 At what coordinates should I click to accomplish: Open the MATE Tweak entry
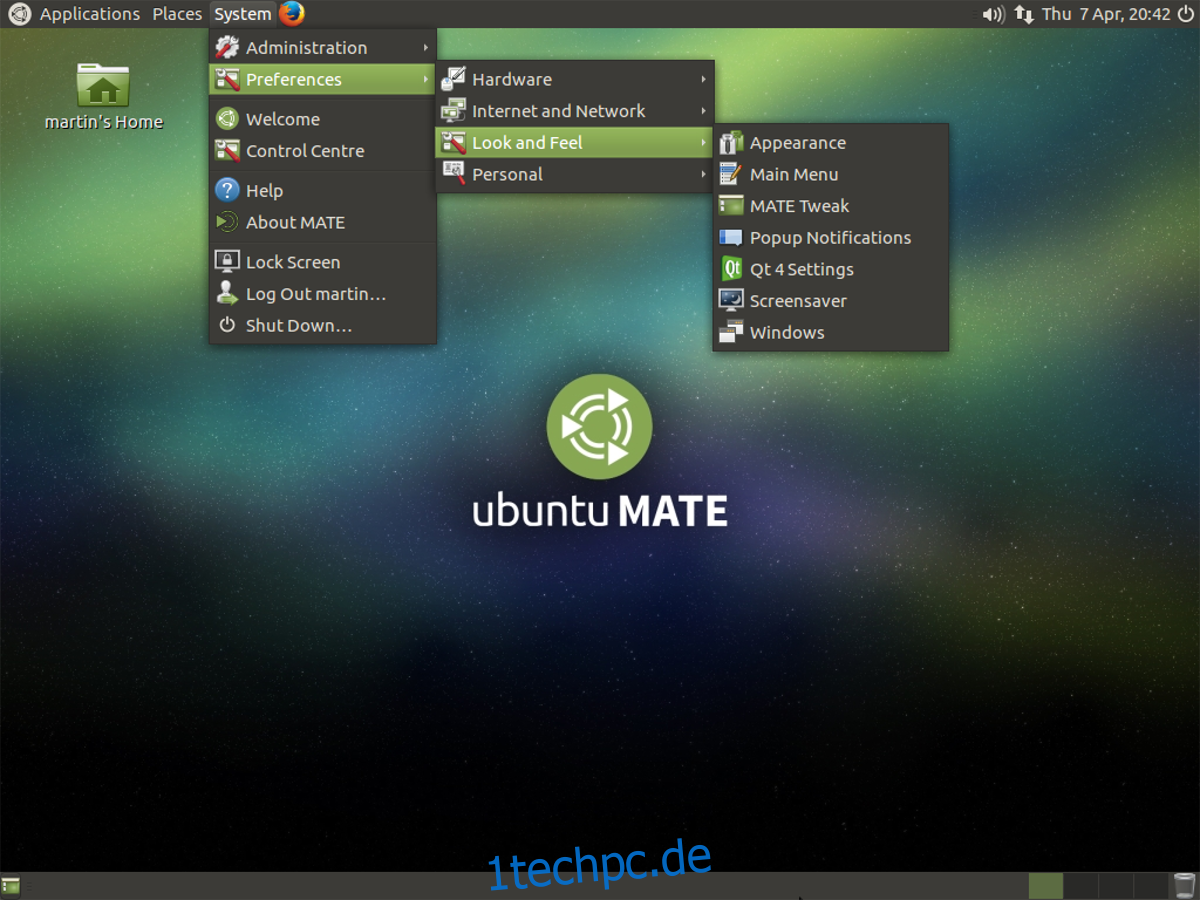pyautogui.click(x=831, y=206)
